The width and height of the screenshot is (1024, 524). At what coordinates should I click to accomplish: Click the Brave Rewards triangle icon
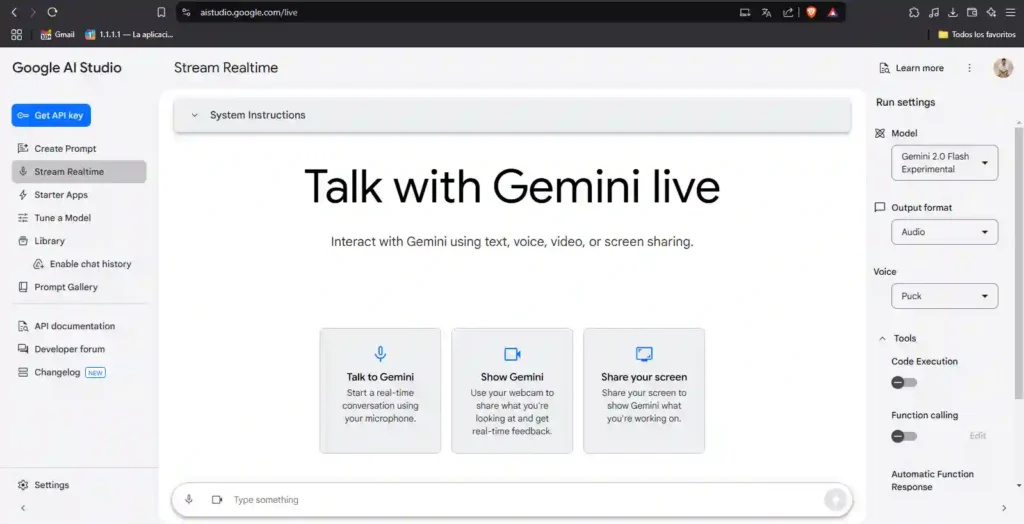pyautogui.click(x=833, y=12)
